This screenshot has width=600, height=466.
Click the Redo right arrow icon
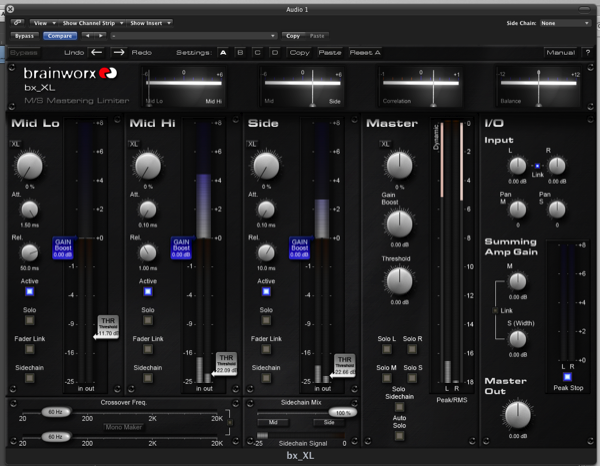click(119, 51)
